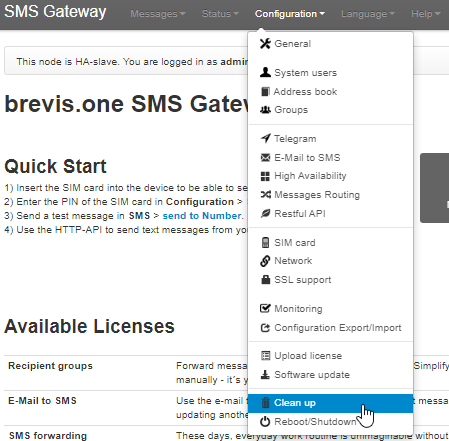Select Monitoring menu entry
Viewport: 449px width, 441px height.
pos(331,308)
